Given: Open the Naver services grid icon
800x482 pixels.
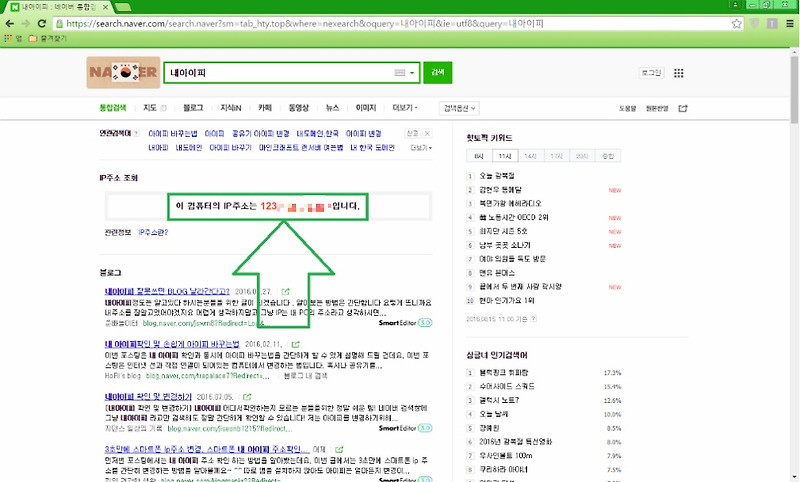Looking at the screenshot, I should (x=679, y=73).
